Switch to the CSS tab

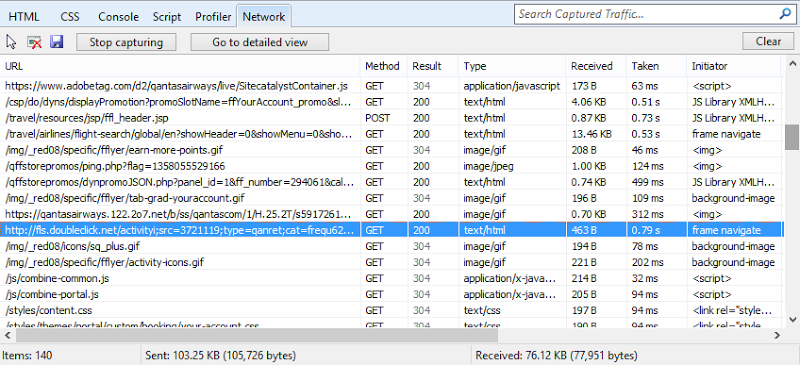[70, 17]
